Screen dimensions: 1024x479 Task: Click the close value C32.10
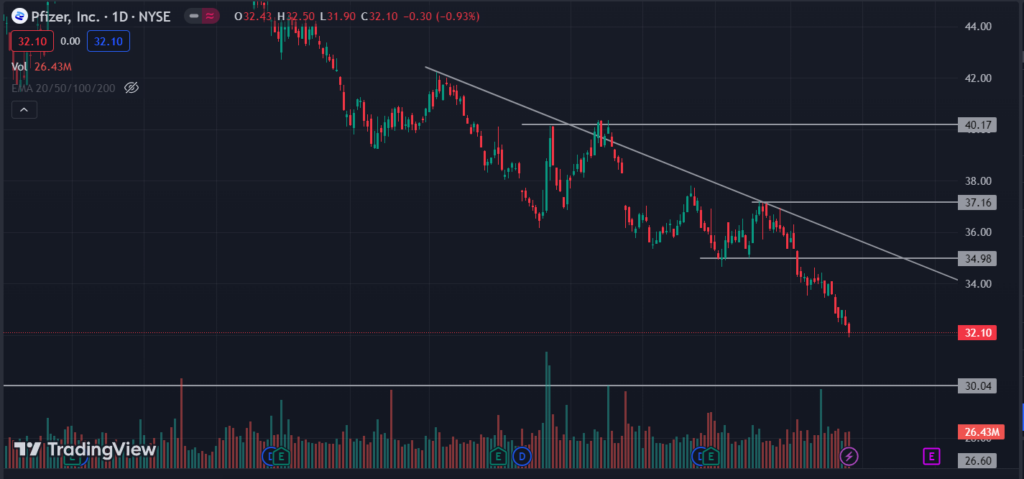377,16
